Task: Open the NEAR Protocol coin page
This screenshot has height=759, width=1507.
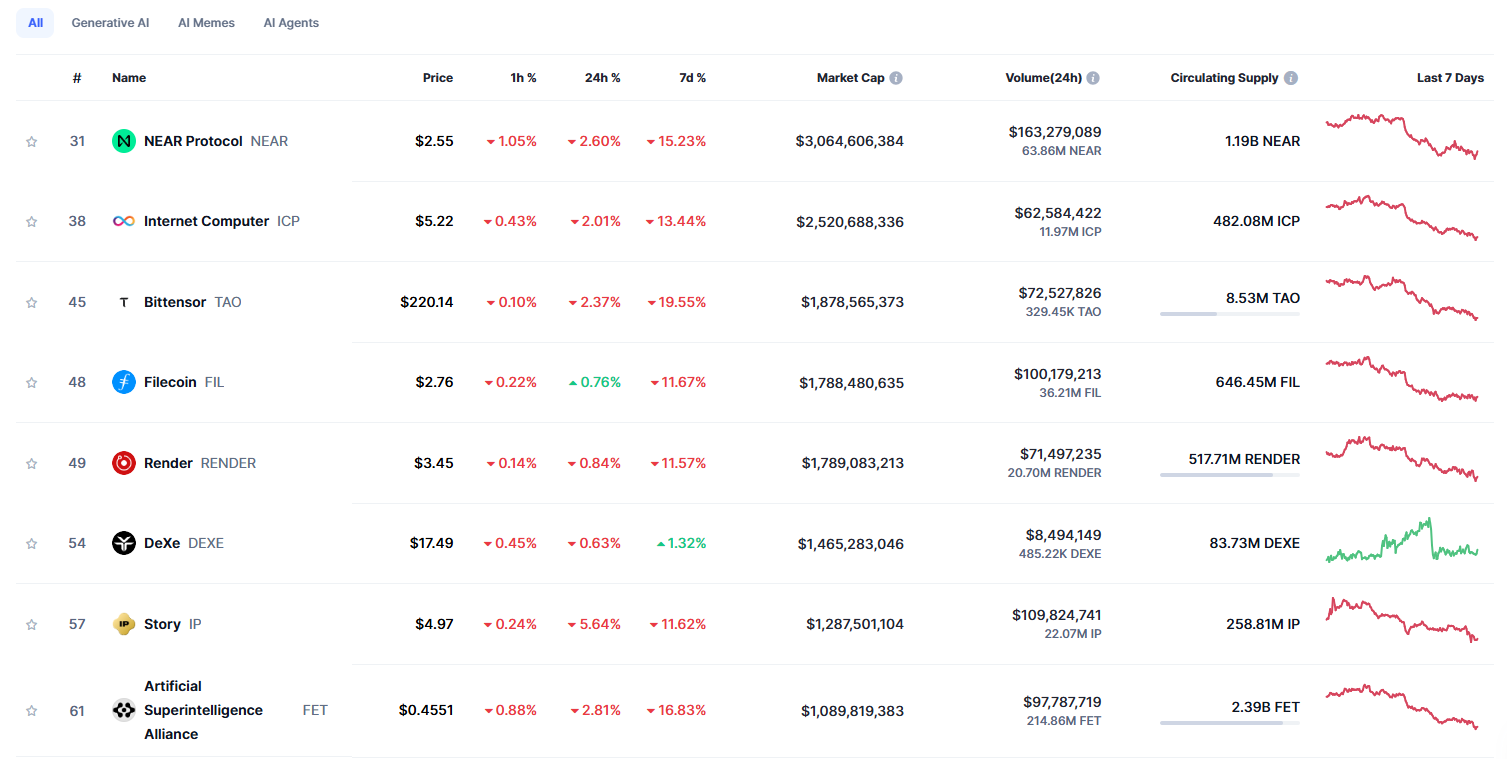Action: [193, 141]
